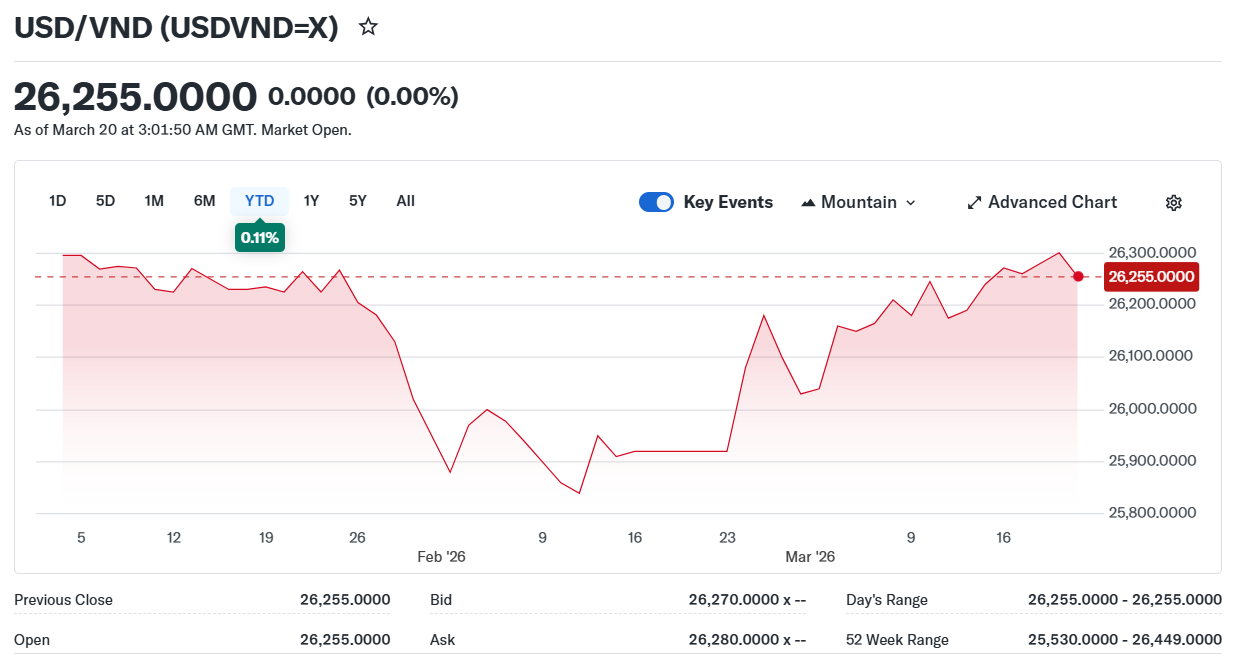Screen dimensions: 1236x658
Task: Click the mountain chart type icon
Action: click(x=809, y=203)
